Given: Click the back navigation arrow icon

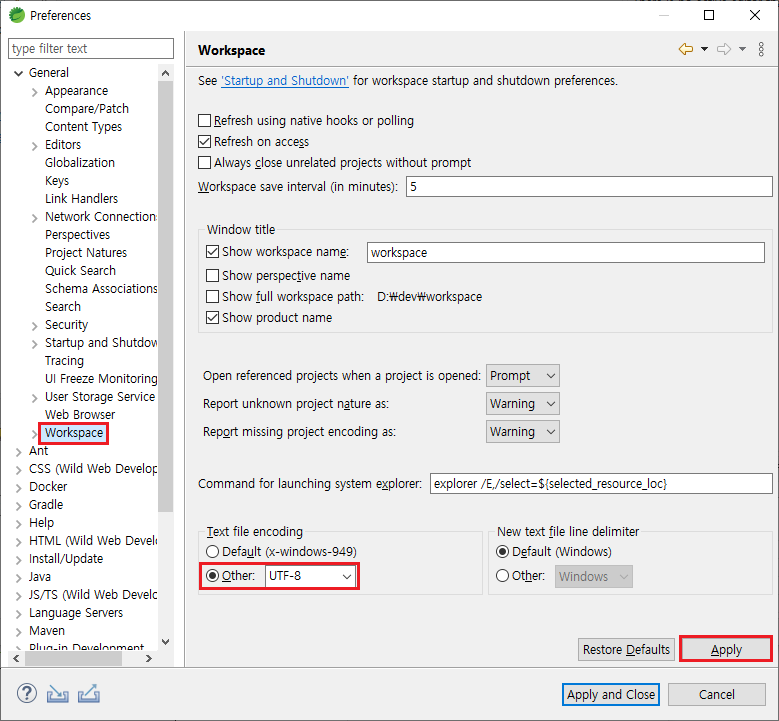Looking at the screenshot, I should pos(686,49).
